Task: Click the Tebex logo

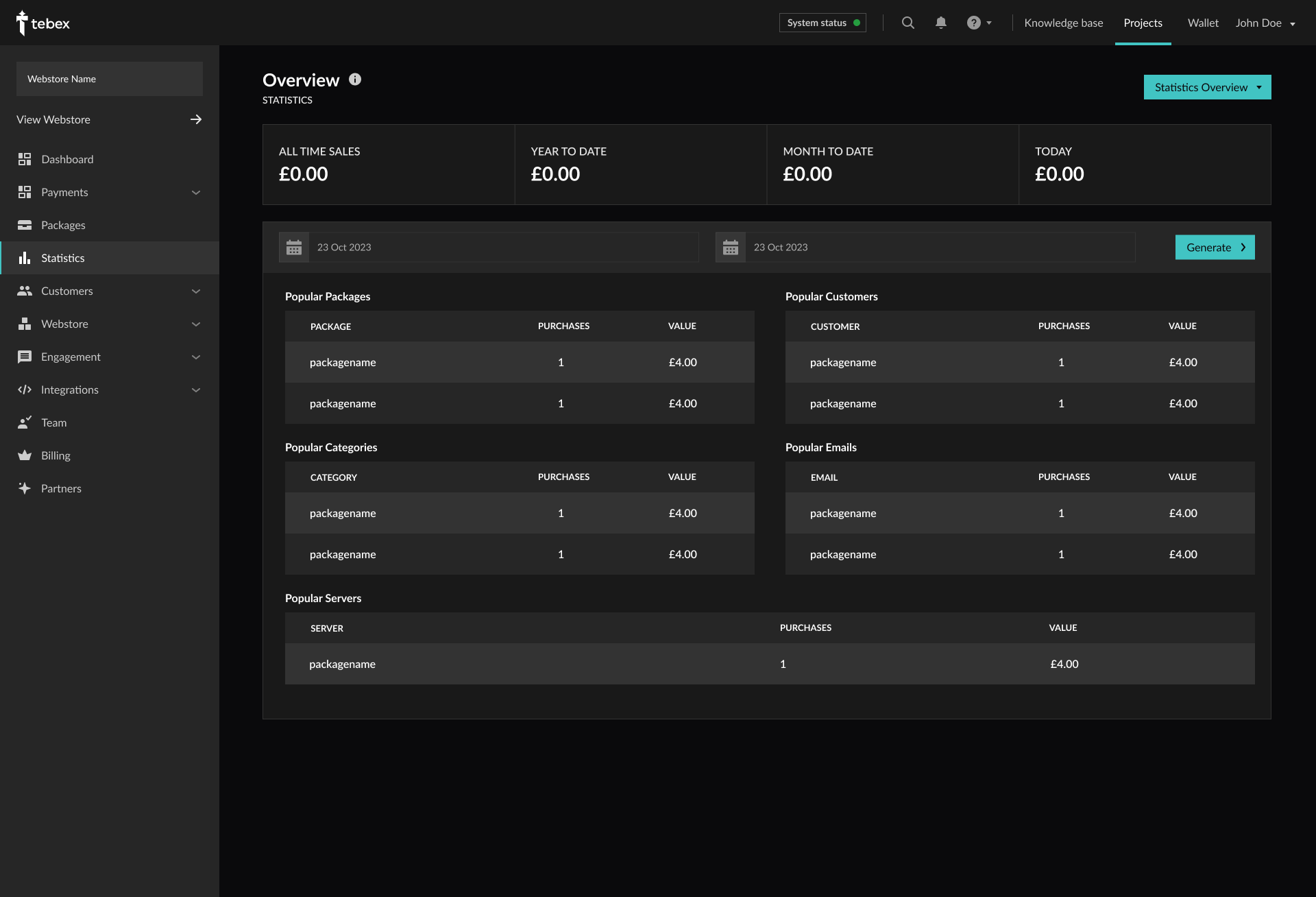Action: (x=42, y=23)
